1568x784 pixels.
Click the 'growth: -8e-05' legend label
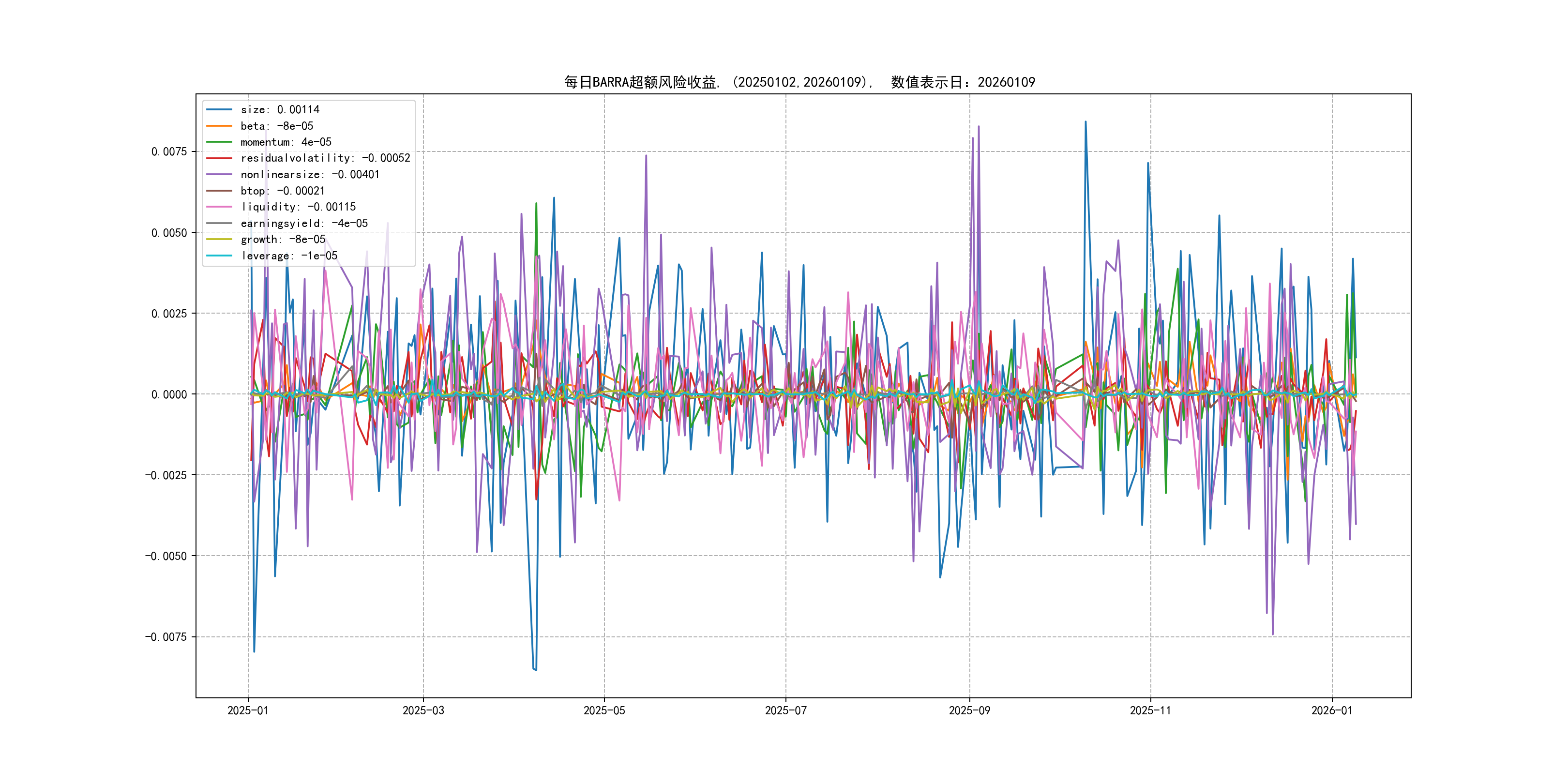click(x=283, y=239)
